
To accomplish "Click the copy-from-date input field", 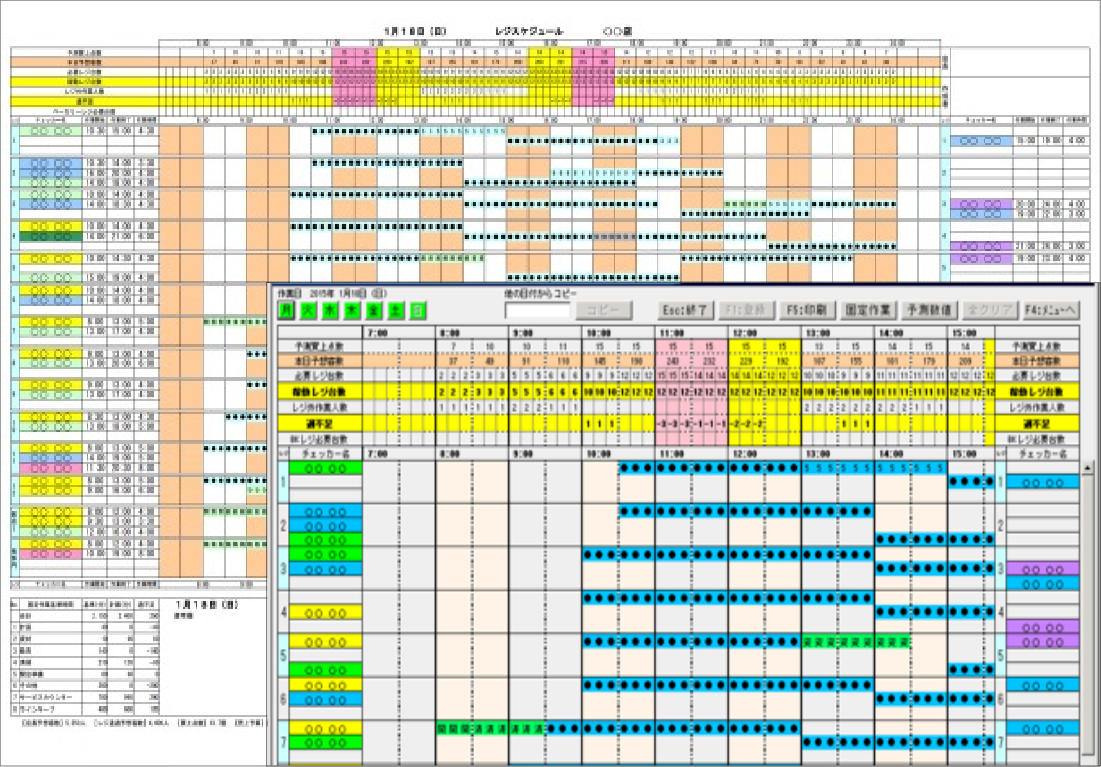I will click(538, 310).
